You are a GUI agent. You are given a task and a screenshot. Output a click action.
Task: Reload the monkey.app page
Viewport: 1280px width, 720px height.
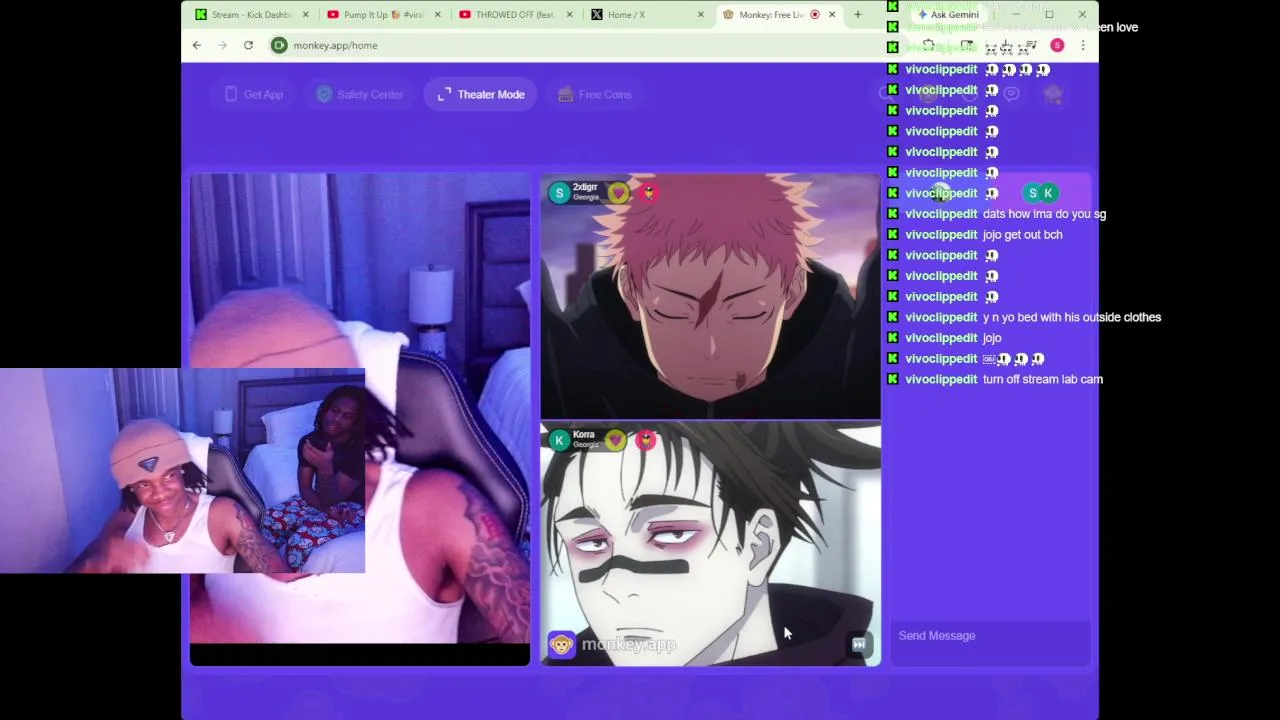(248, 45)
